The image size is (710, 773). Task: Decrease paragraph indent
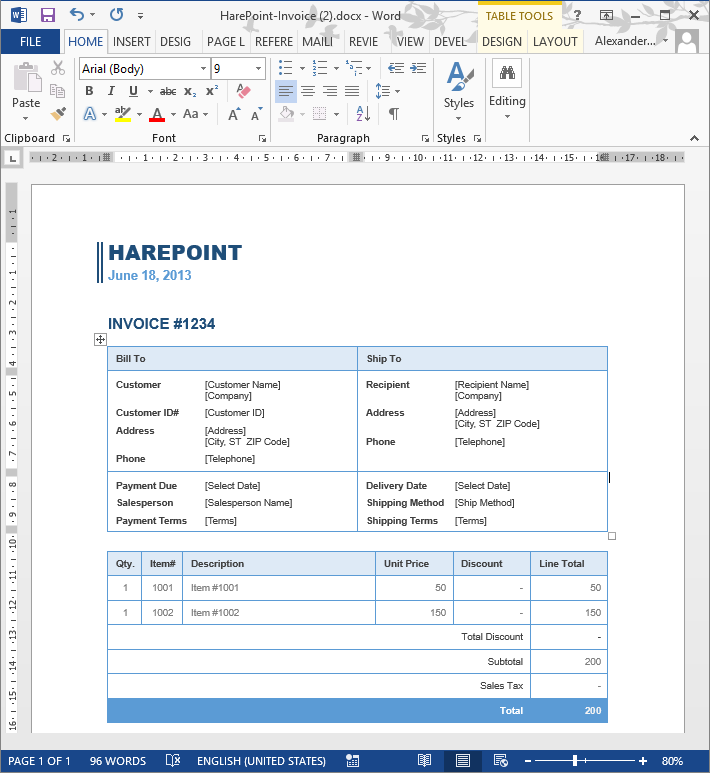coord(396,68)
